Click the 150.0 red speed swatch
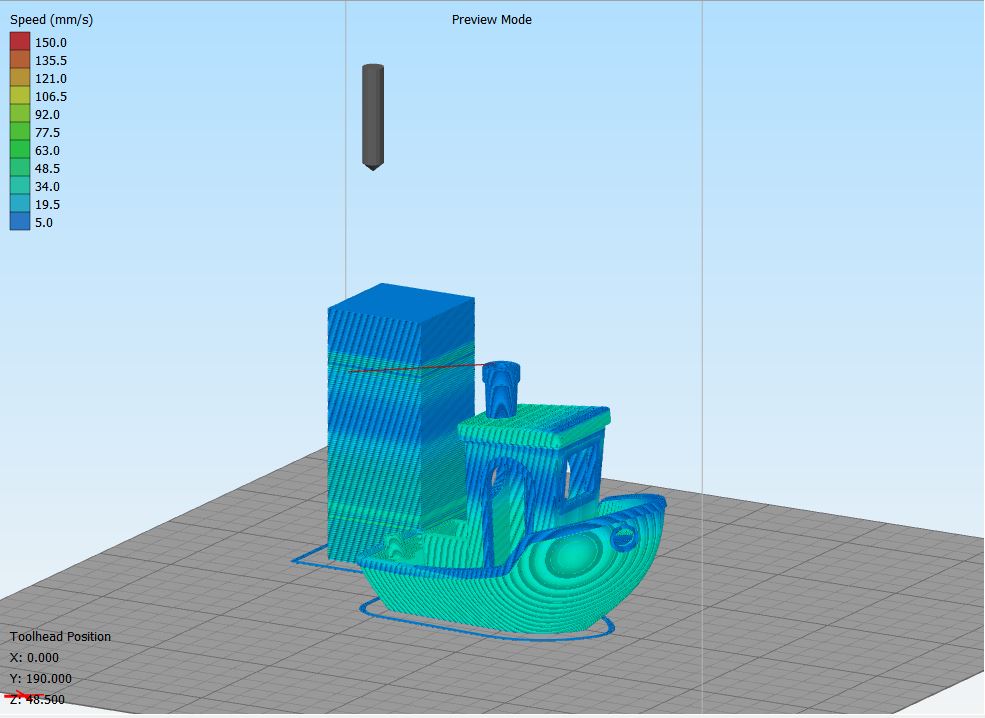This screenshot has width=985, height=718. (x=19, y=41)
